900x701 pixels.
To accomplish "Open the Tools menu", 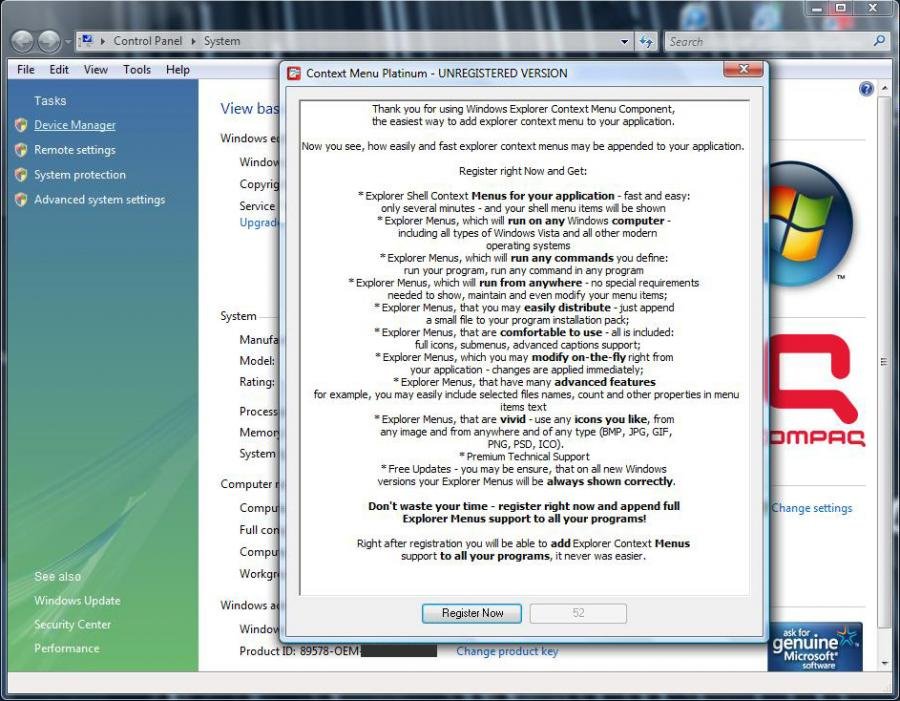I will (137, 69).
